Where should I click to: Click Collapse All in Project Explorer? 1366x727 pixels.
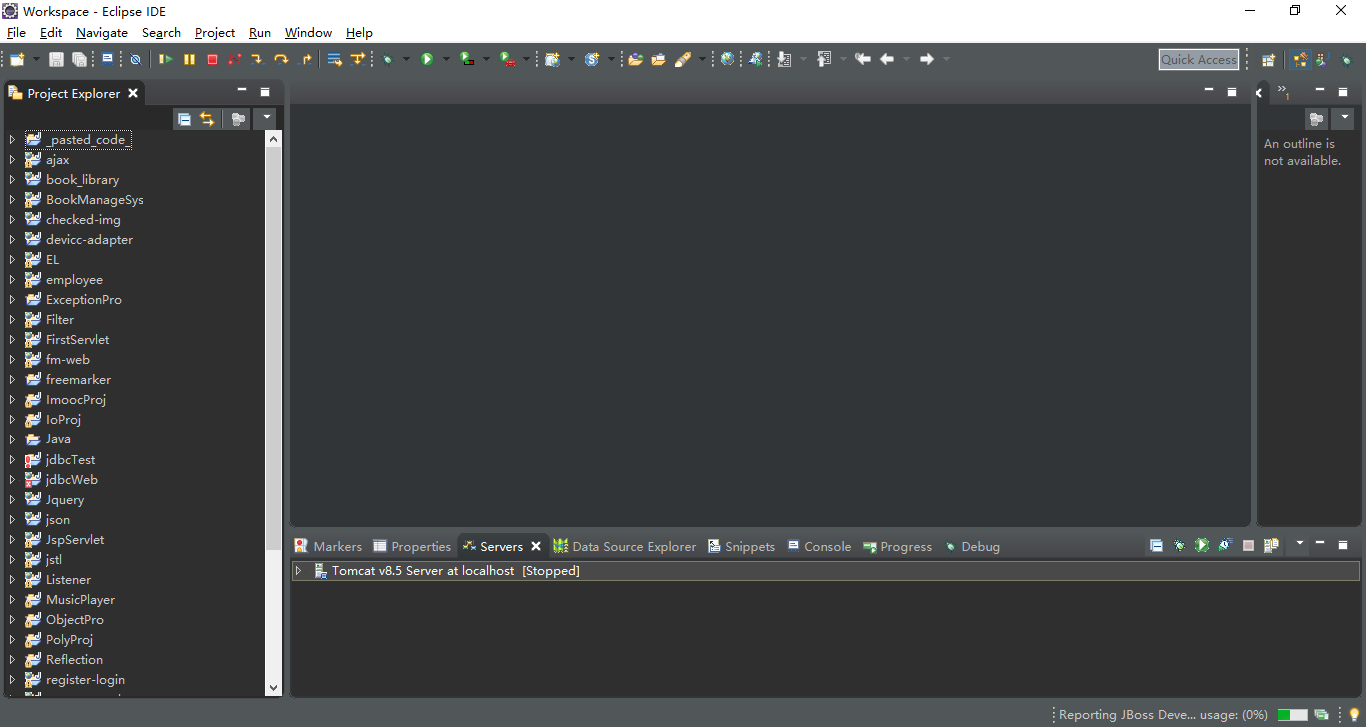click(184, 119)
